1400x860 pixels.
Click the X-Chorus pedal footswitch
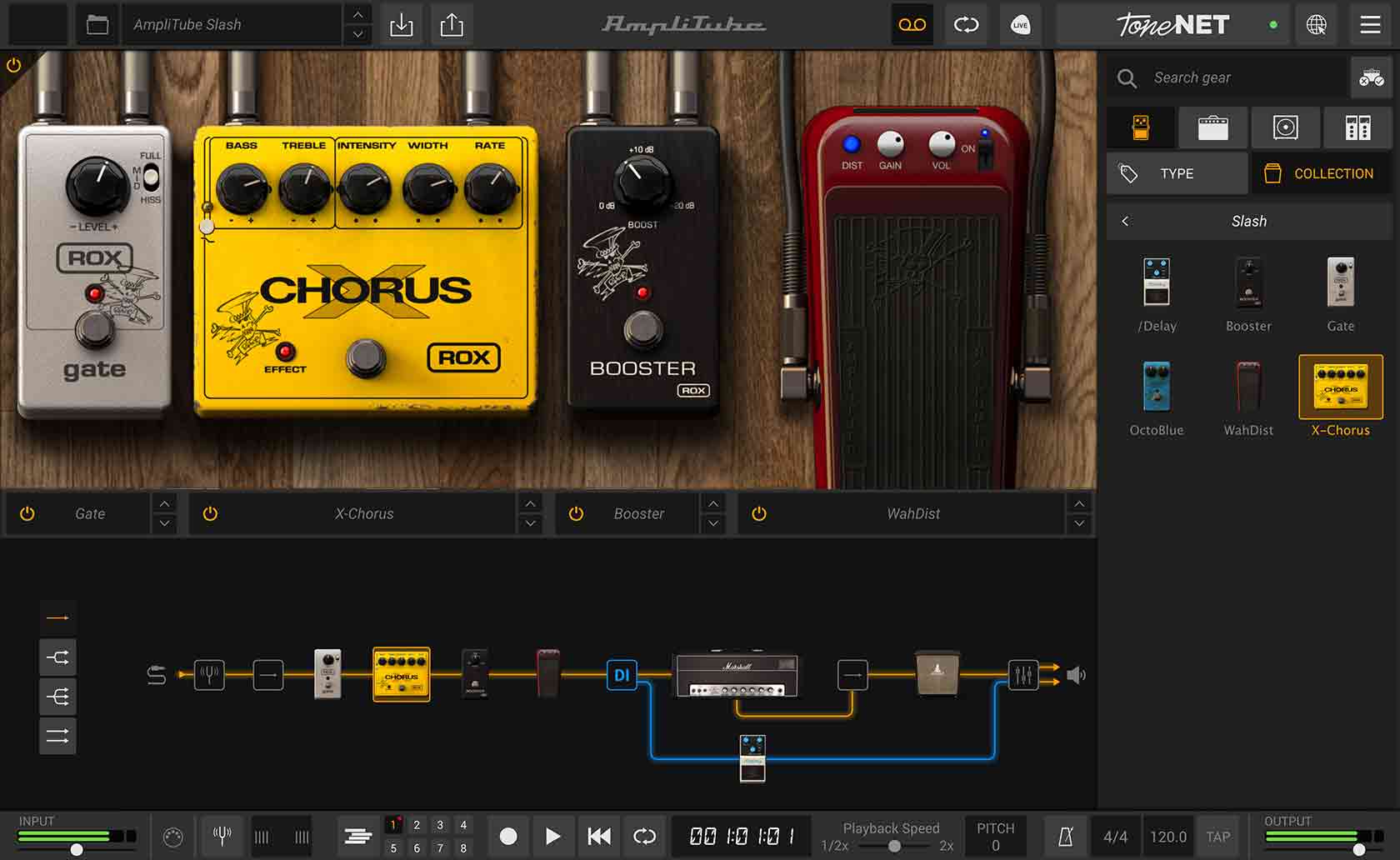coord(366,358)
